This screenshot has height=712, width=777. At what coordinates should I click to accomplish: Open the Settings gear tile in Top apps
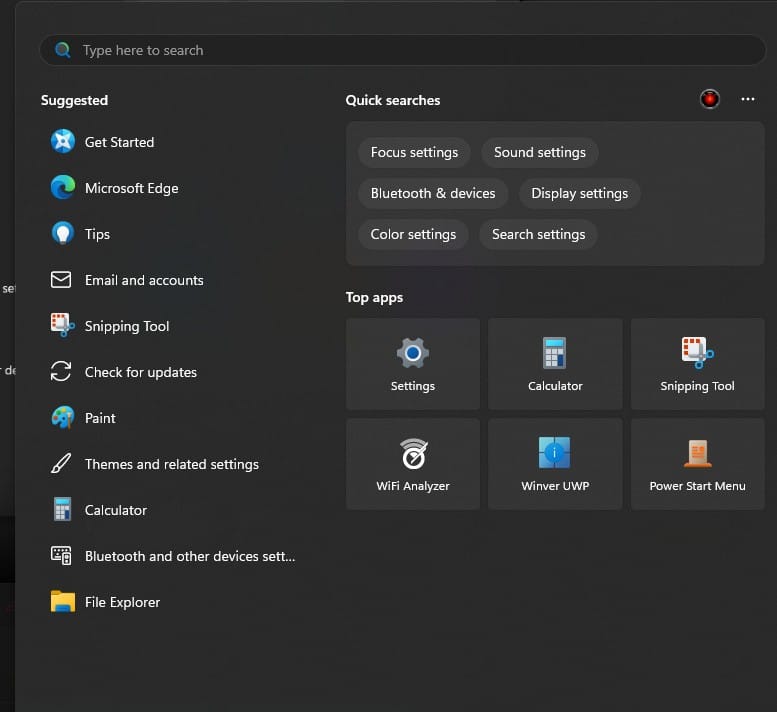coord(413,364)
